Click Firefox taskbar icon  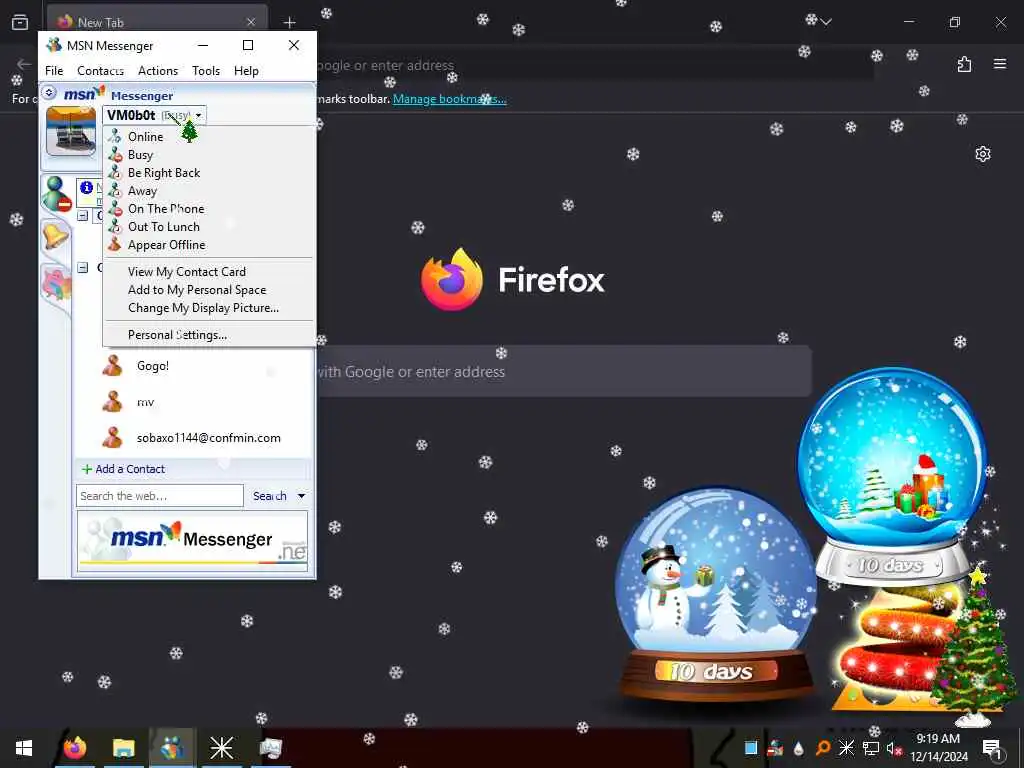click(x=74, y=748)
